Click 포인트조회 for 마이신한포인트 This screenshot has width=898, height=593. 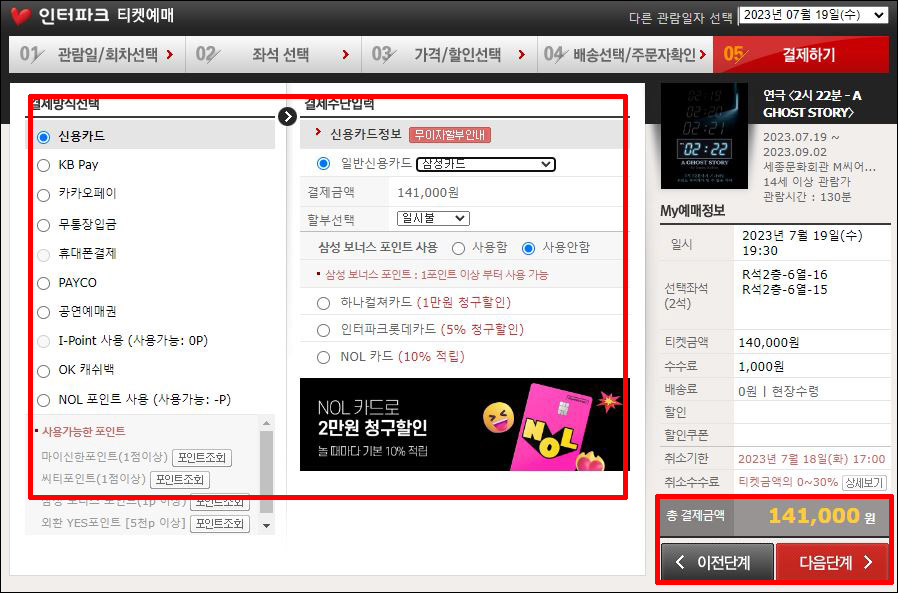tap(202, 458)
